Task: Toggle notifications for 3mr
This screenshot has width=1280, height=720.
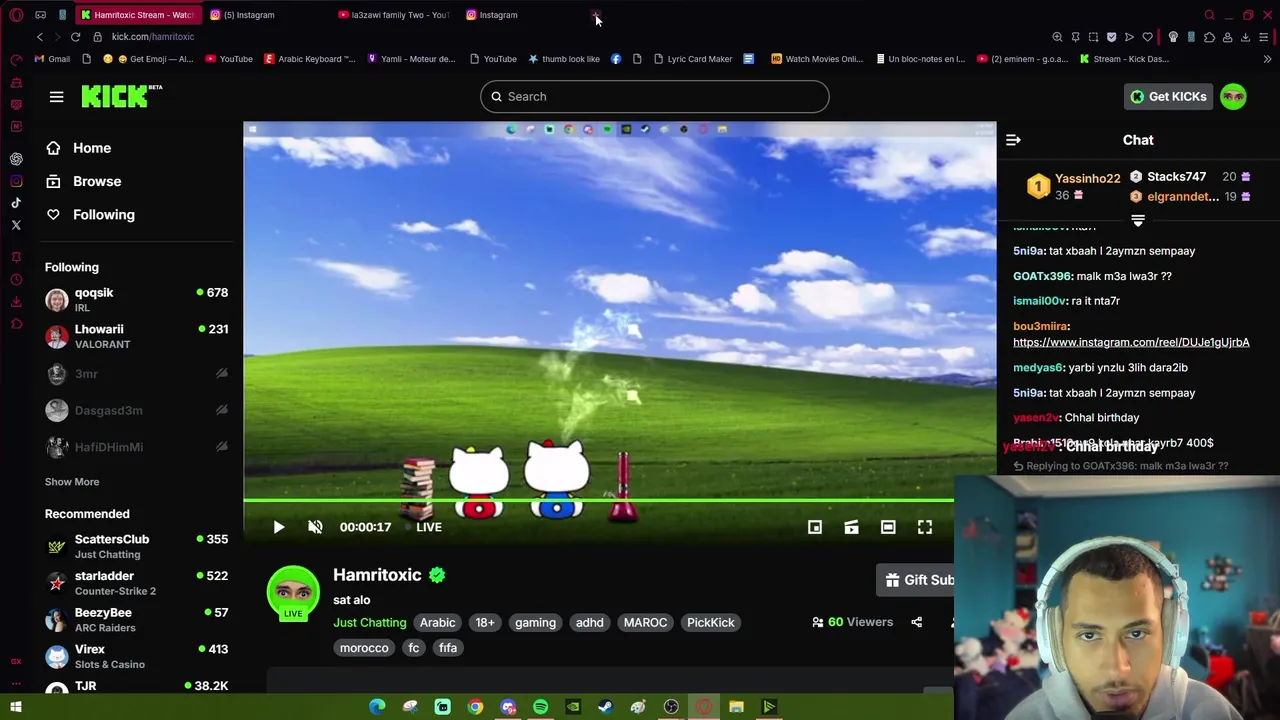Action: coord(221,373)
